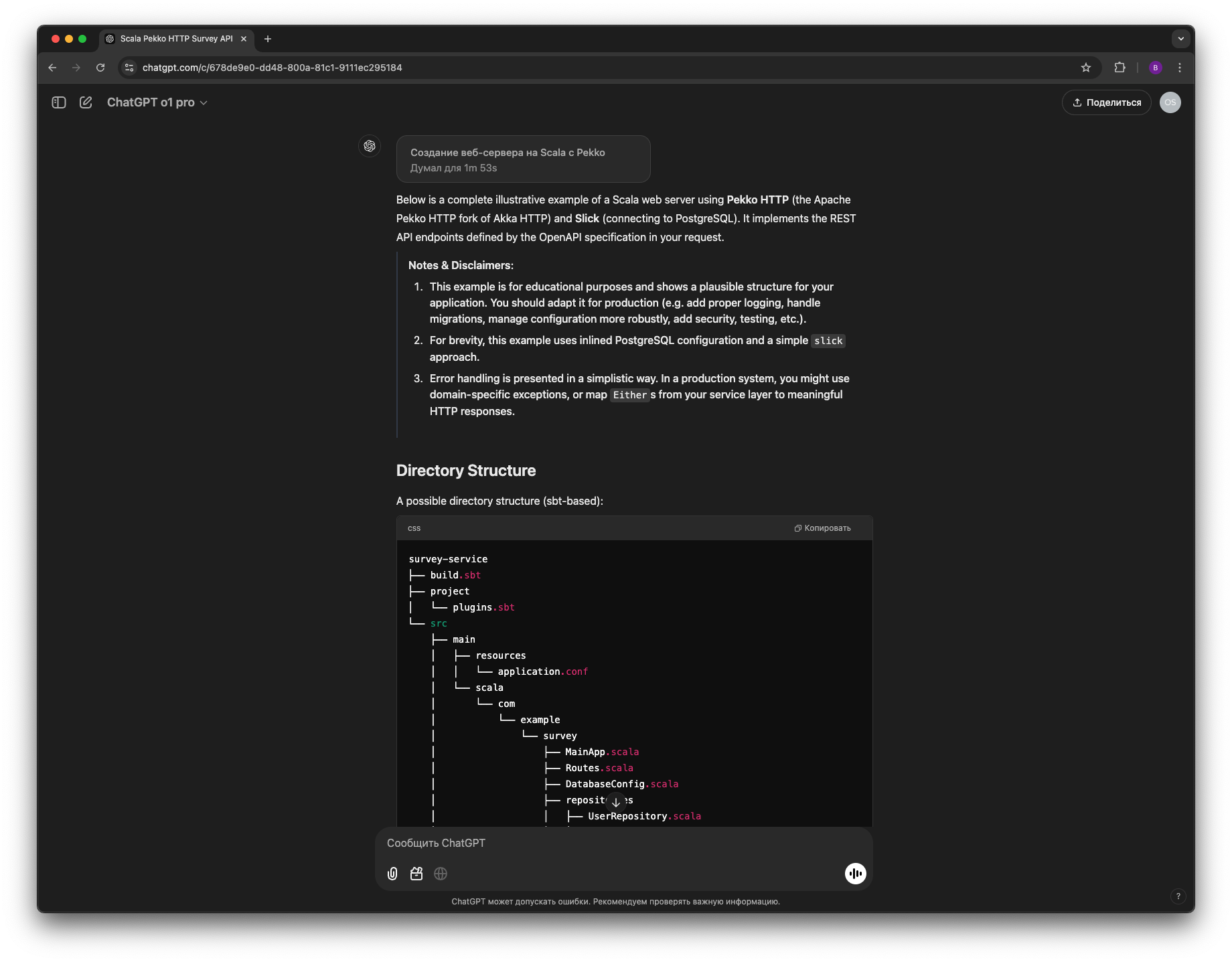Open the tab search dropdown arrow

1180,39
